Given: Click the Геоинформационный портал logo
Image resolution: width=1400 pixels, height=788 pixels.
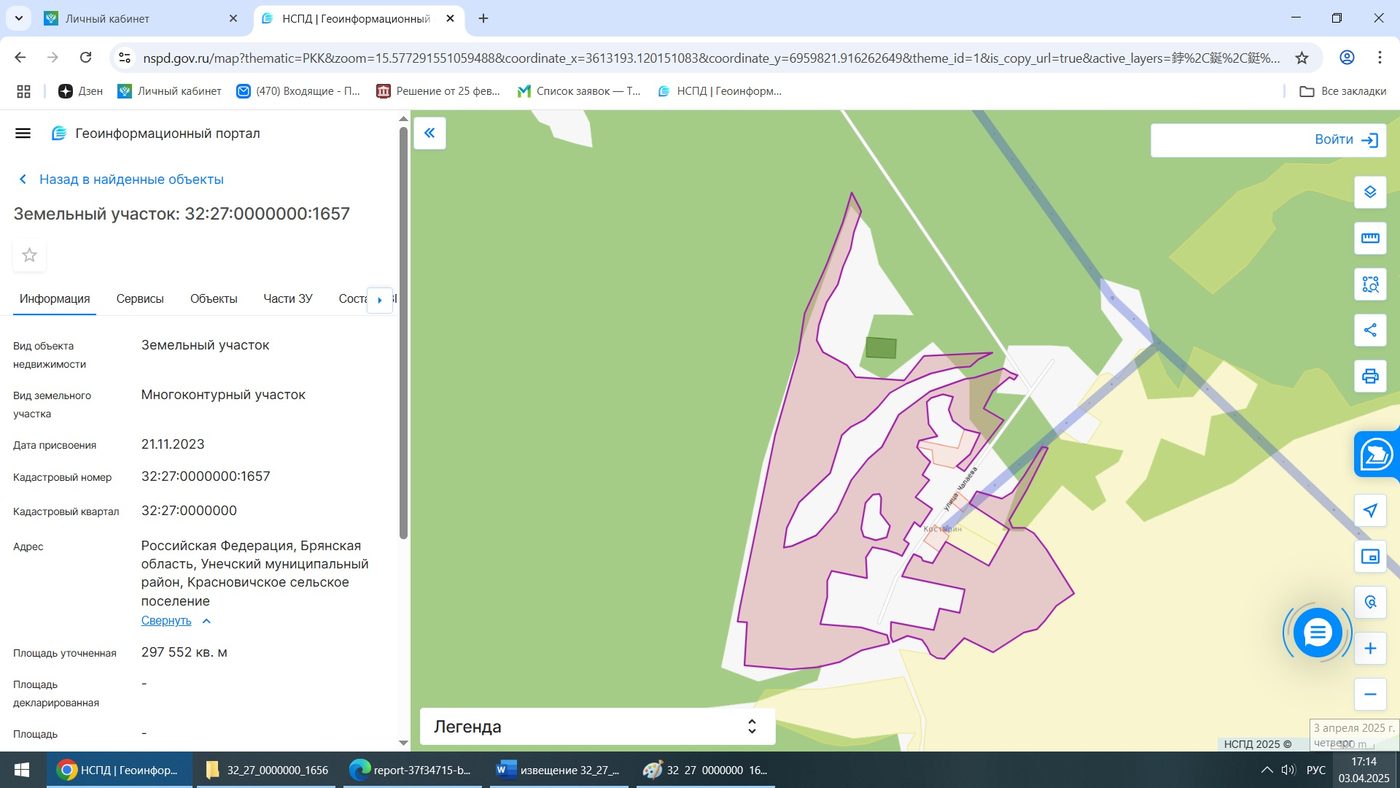Looking at the screenshot, I should [x=156, y=133].
